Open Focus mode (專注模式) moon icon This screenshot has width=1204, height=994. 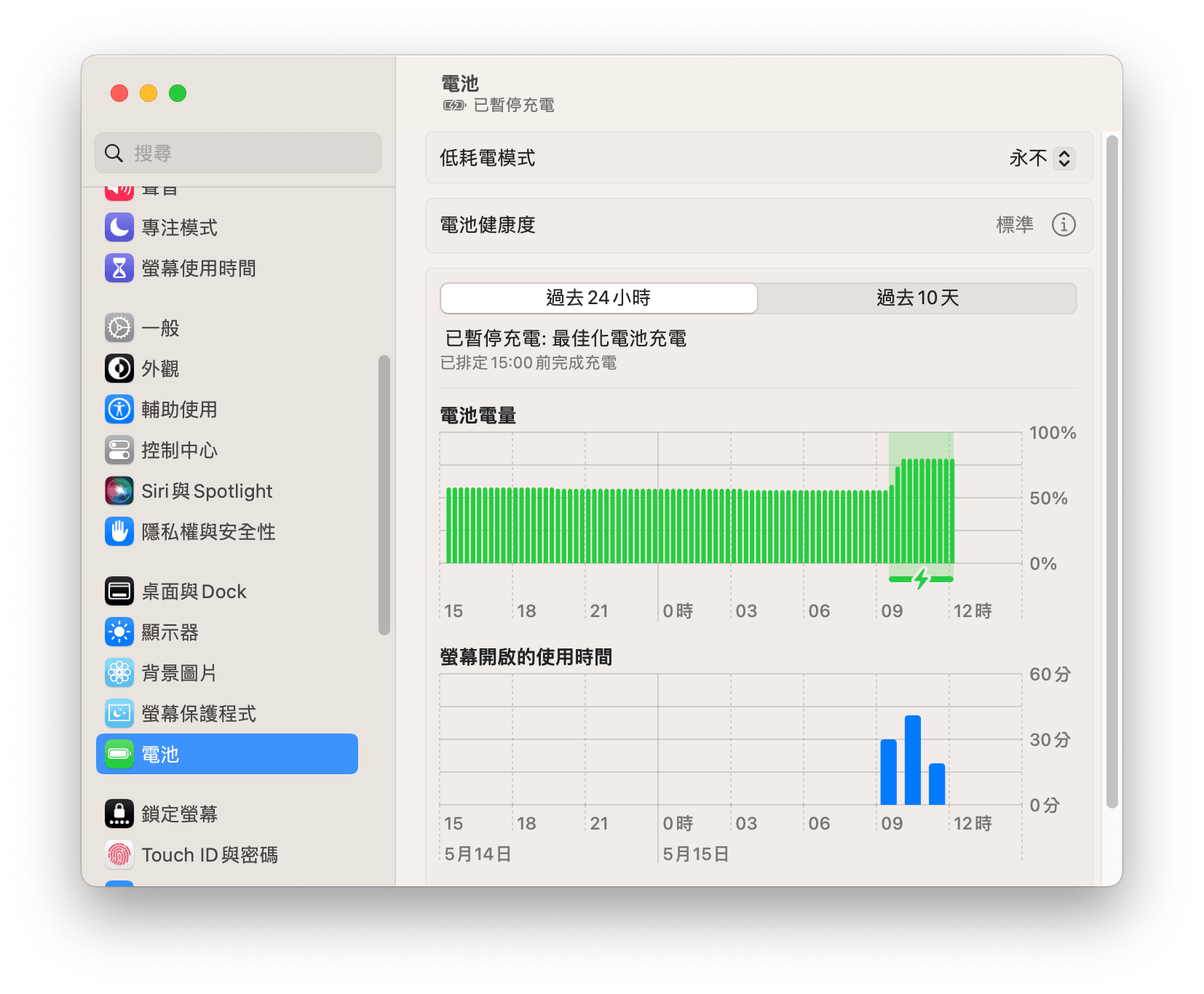(119, 227)
